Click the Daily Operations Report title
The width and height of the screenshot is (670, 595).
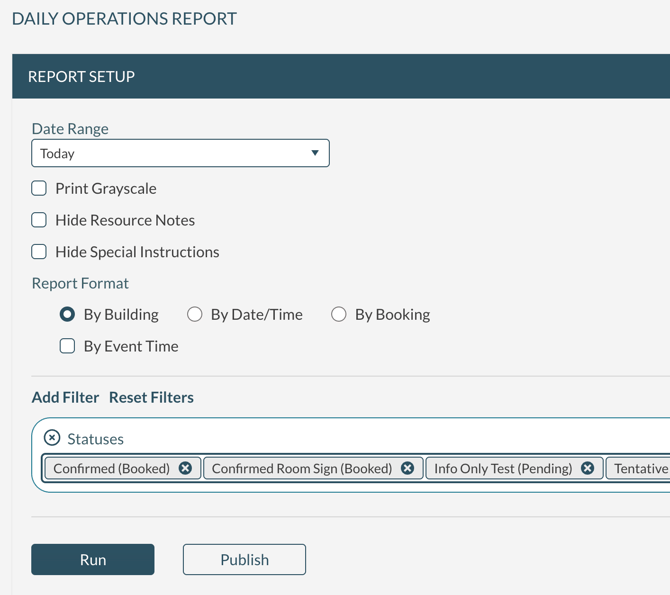tap(124, 19)
